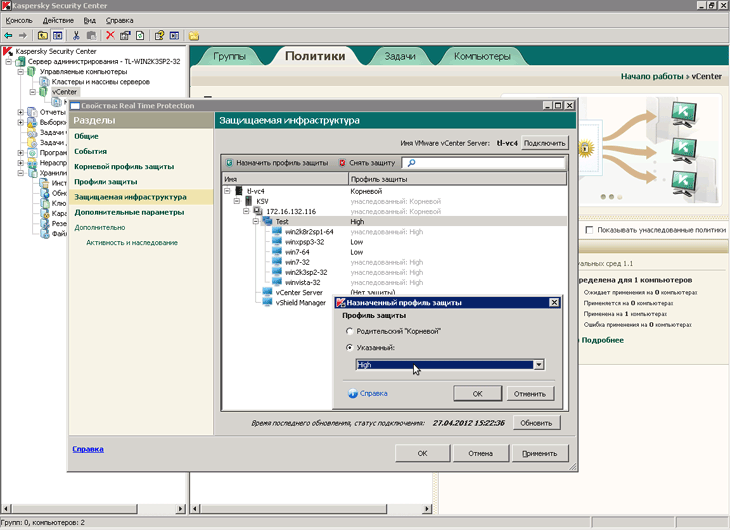This screenshot has height=530, width=730.
Task: Click the infrastructure search input field
Action: (483, 163)
